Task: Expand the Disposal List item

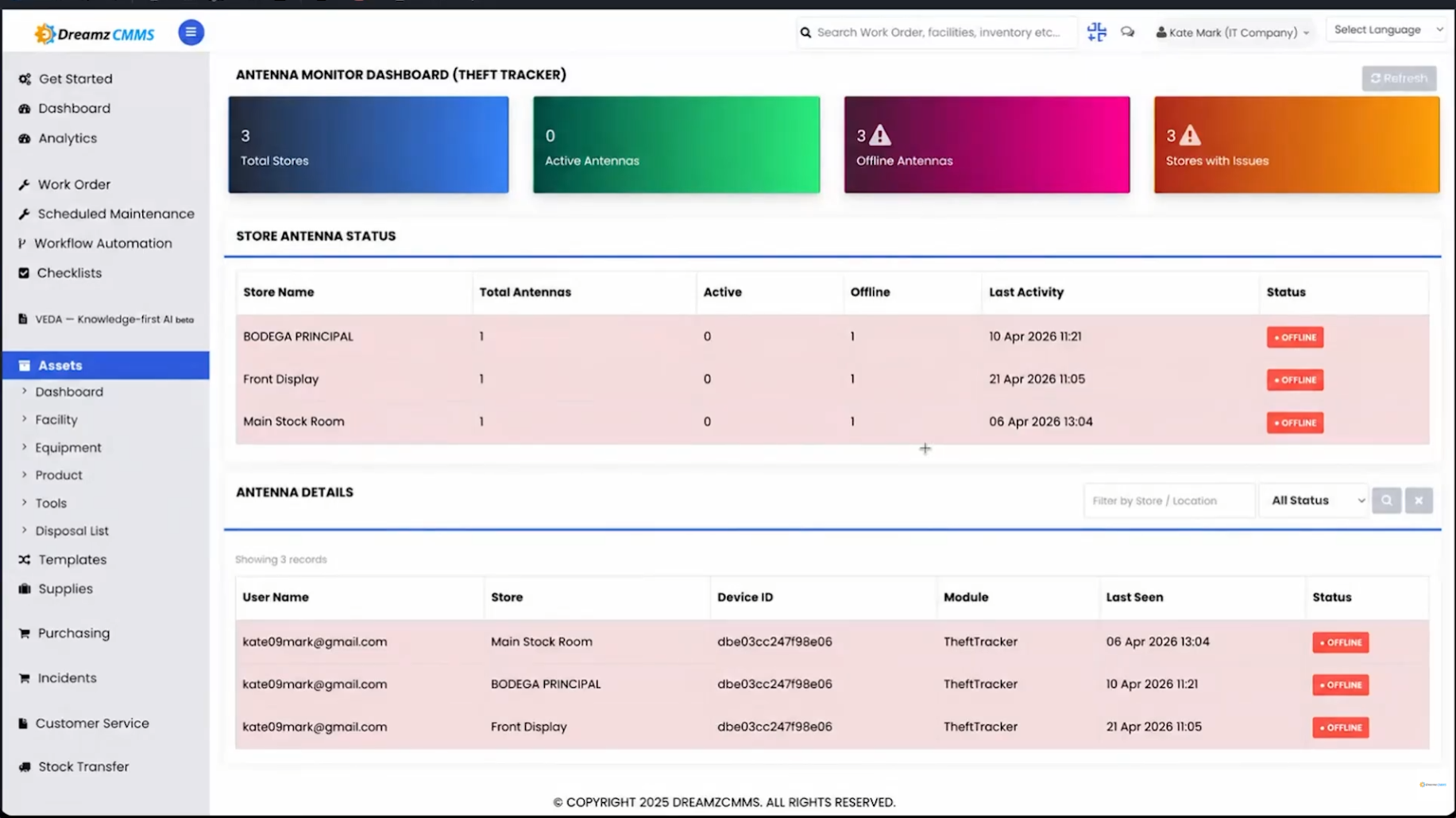Action: 71,531
